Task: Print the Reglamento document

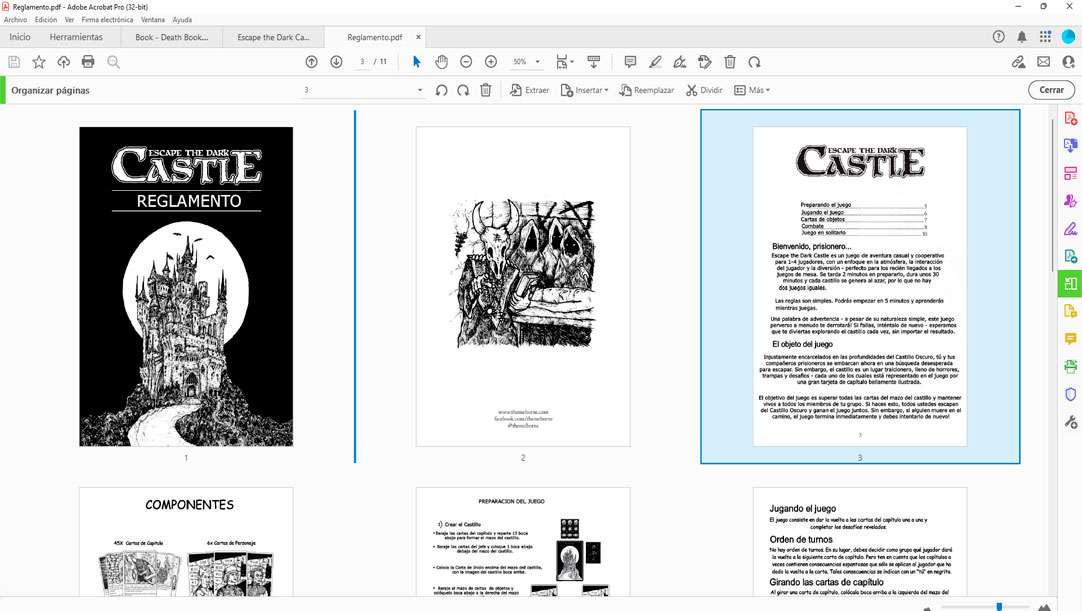Action: (x=88, y=62)
